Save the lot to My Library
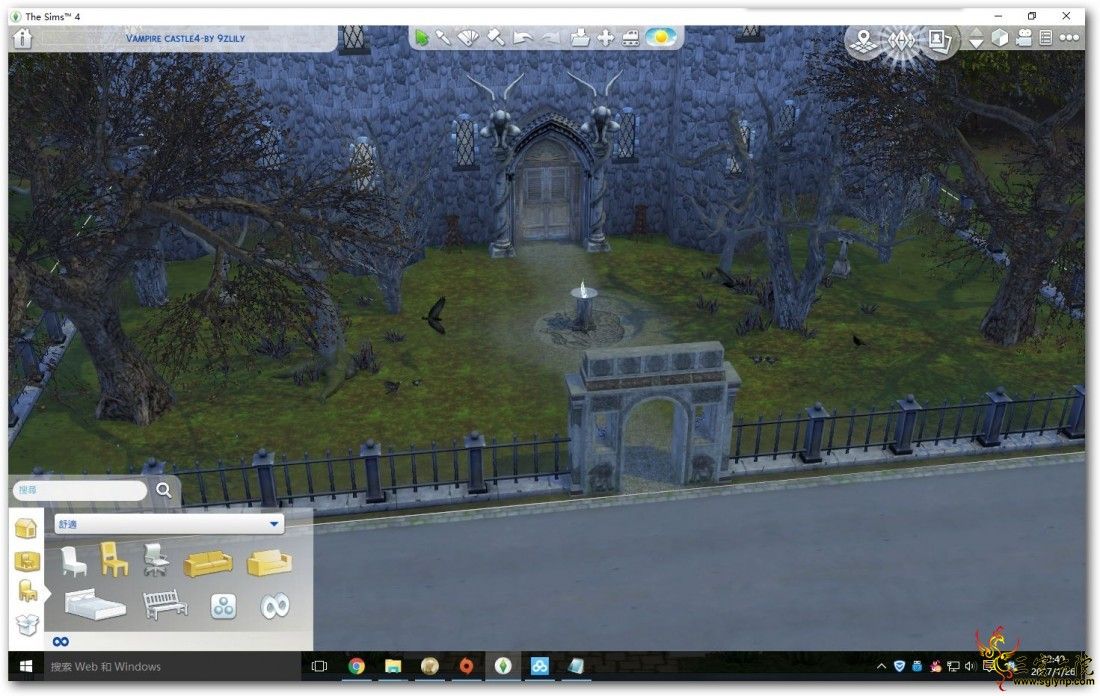 [579, 37]
